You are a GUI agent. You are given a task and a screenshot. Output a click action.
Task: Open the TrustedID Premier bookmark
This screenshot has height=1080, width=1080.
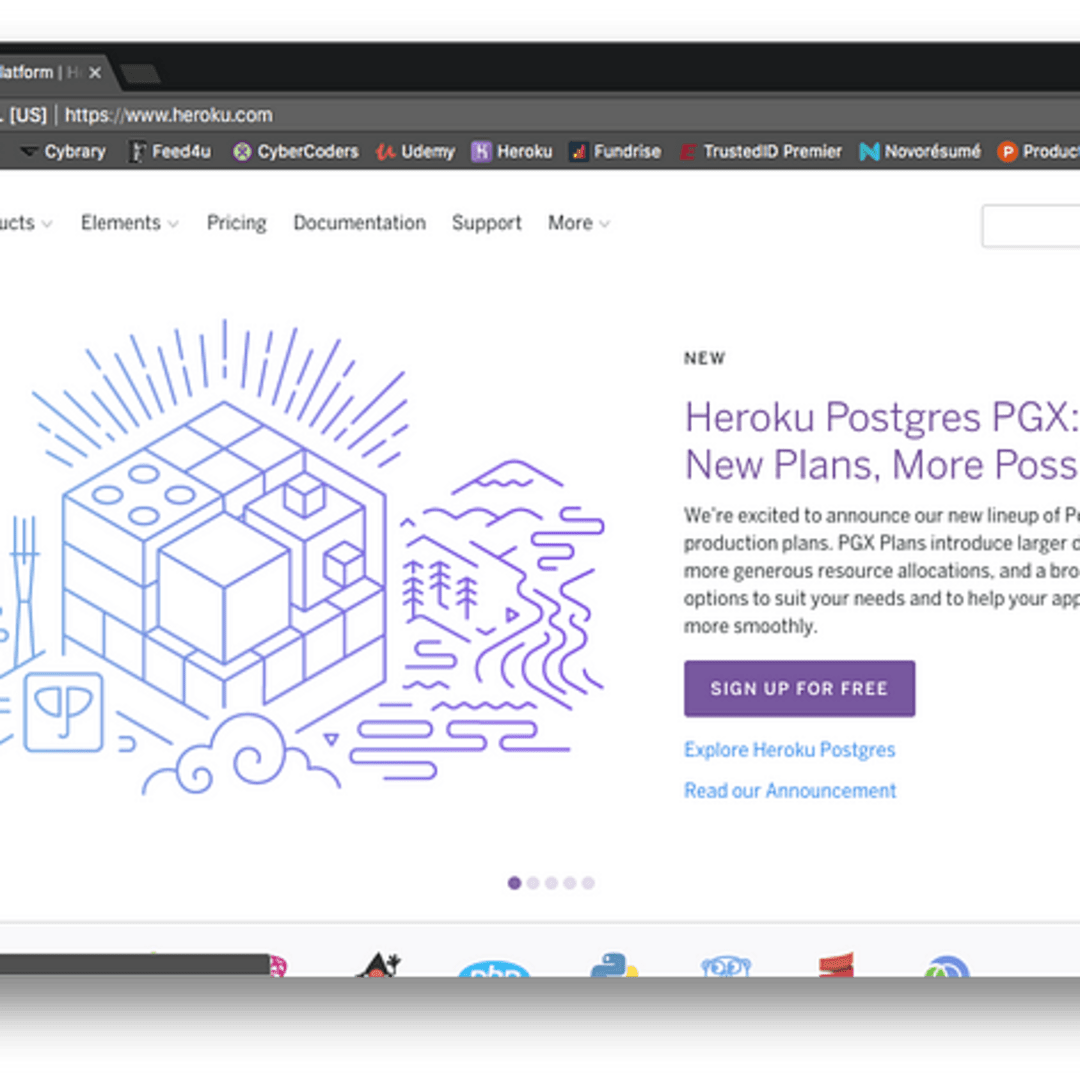[x=760, y=152]
